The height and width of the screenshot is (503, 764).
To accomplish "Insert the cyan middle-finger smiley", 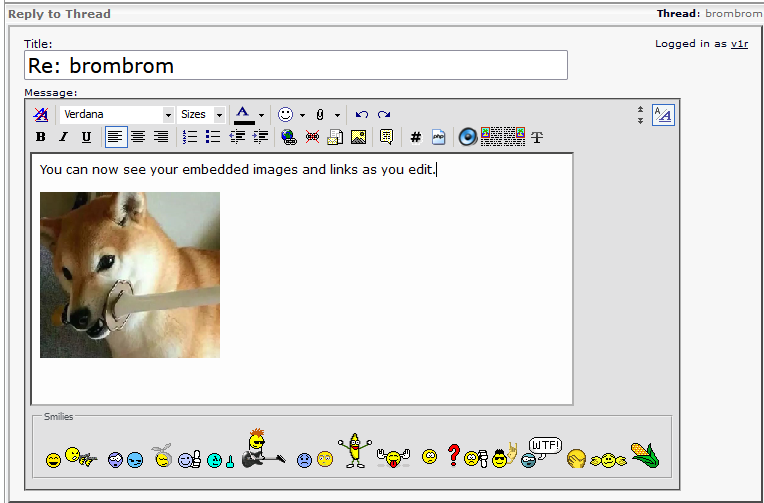I will (221, 460).
